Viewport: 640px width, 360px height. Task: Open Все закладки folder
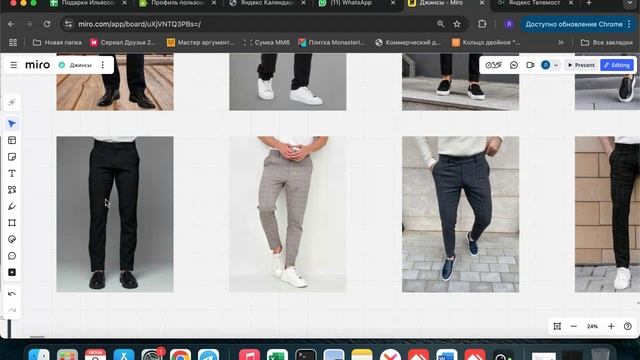[607, 42]
